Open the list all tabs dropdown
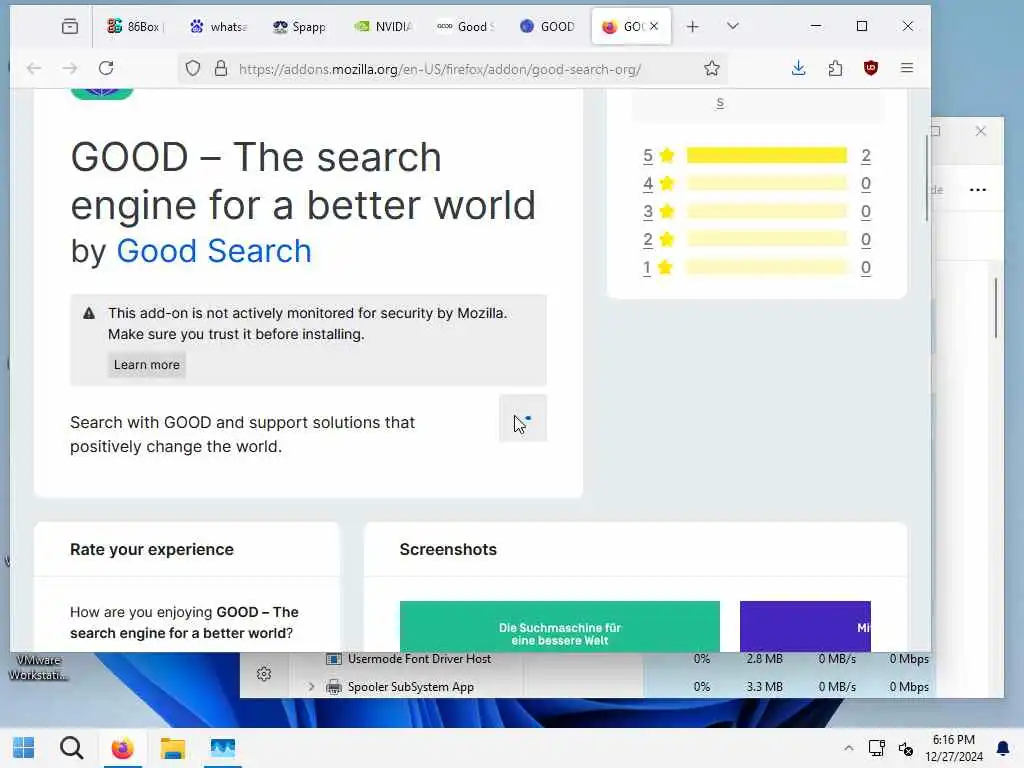Viewport: 1024px width, 768px height. click(733, 26)
